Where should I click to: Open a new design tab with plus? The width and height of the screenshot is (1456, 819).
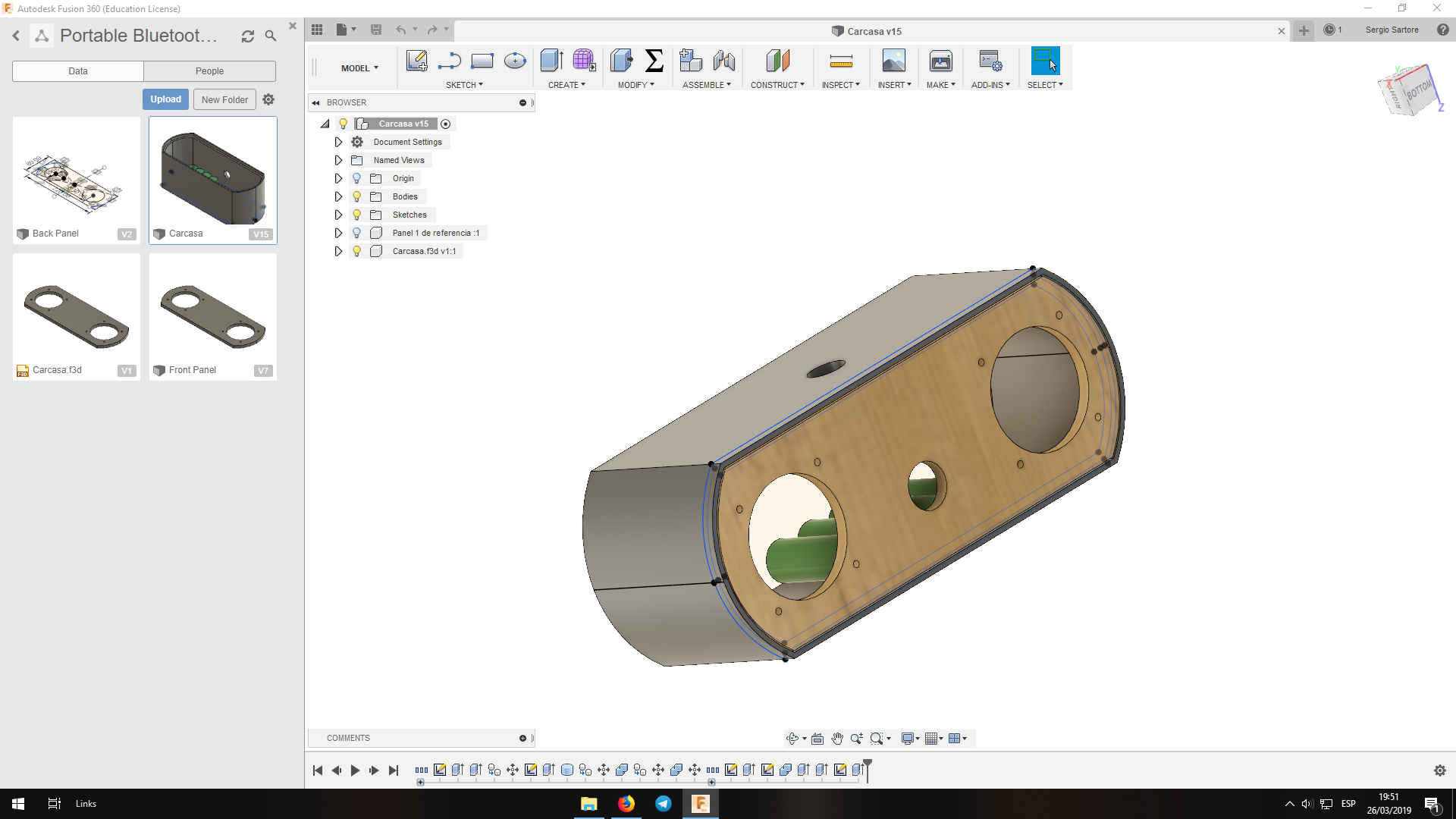click(x=1304, y=30)
